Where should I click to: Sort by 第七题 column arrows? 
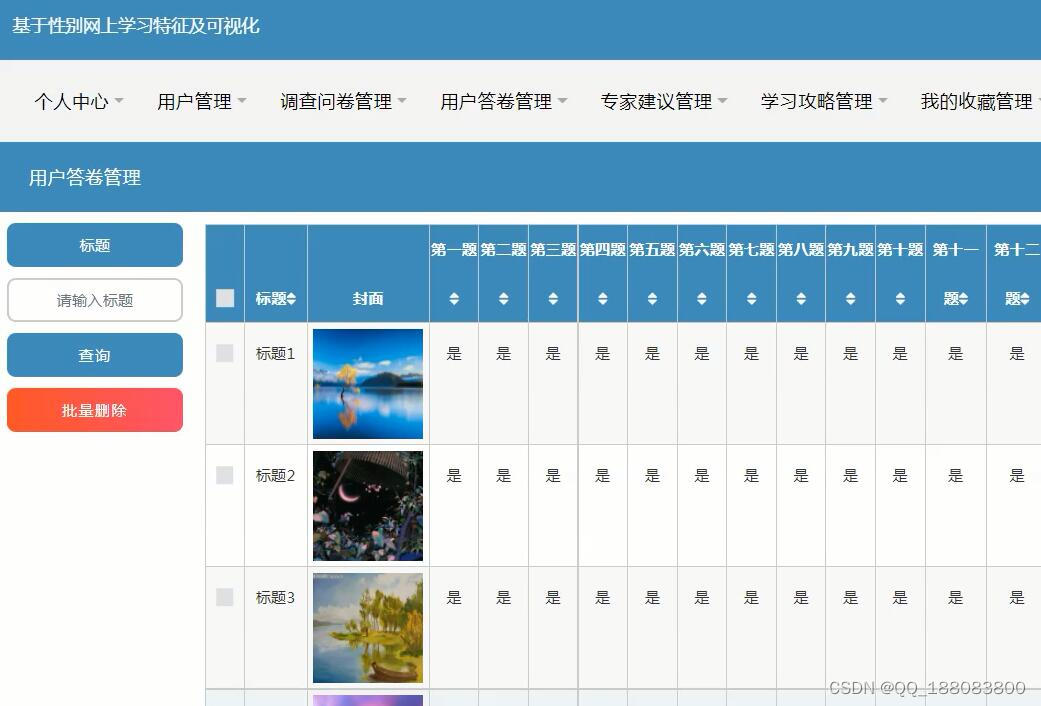[751, 299]
